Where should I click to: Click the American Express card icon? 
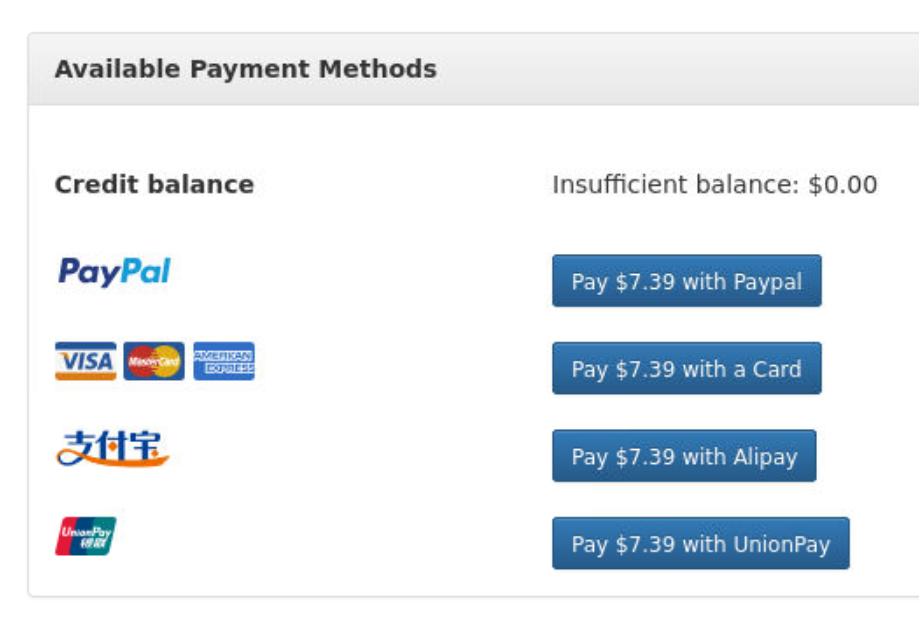point(224,361)
